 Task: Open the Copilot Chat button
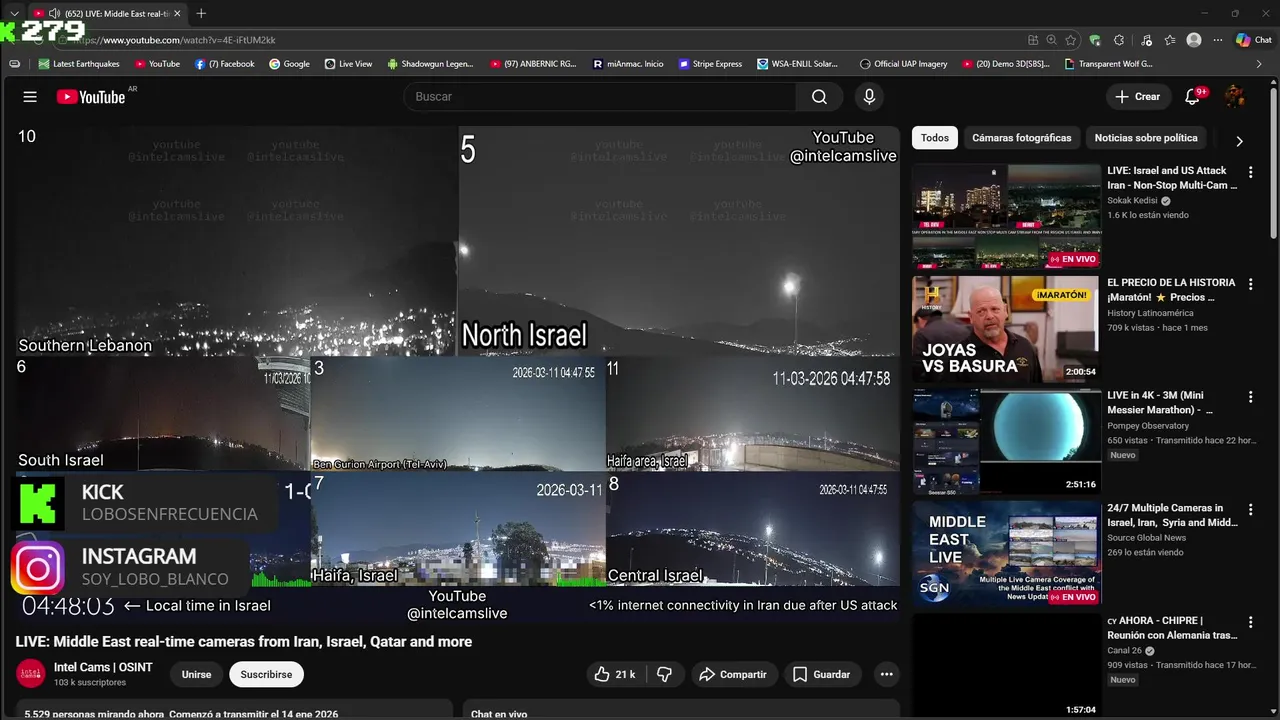1254,40
